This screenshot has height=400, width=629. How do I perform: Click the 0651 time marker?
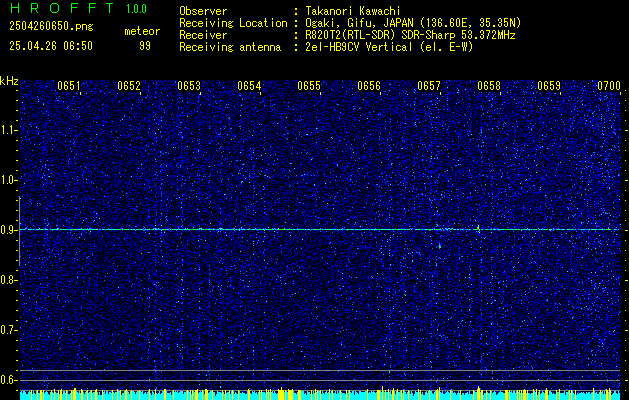click(69, 86)
